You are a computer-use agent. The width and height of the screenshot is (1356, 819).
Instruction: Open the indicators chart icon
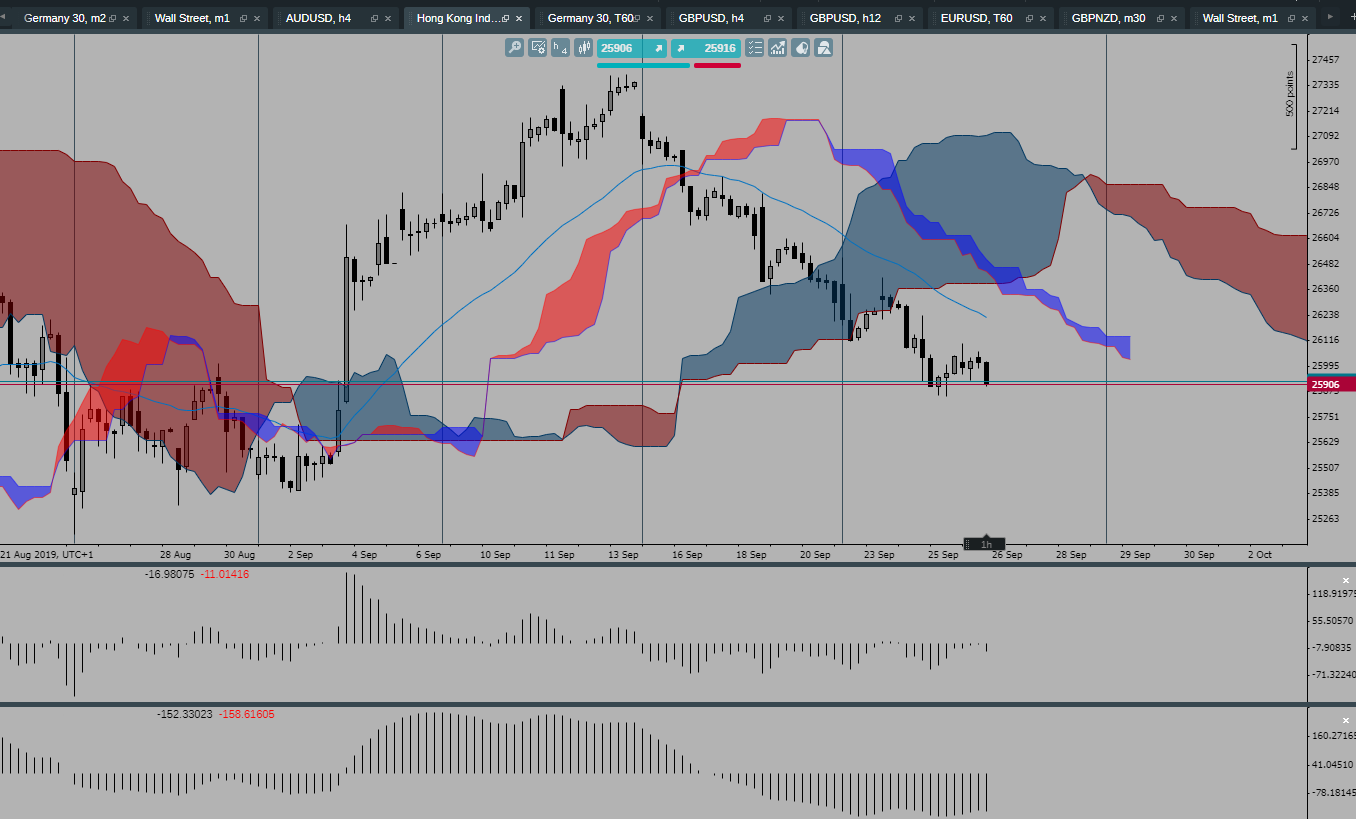point(777,48)
